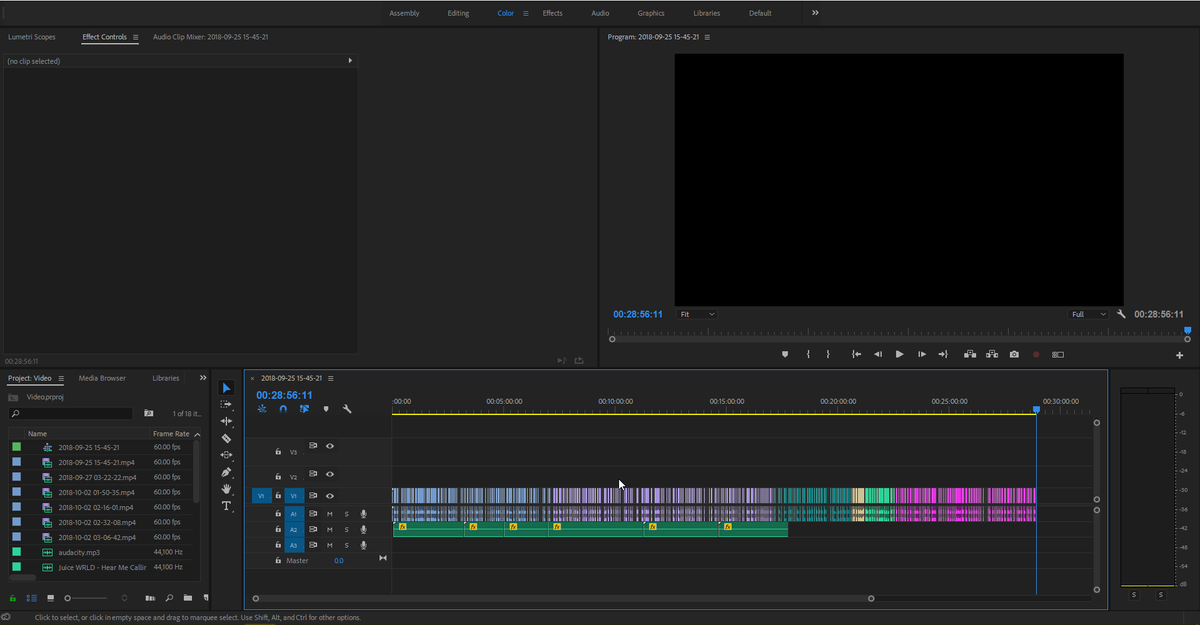Mute audio track A3
The image size is (1200, 625).
click(x=330, y=545)
